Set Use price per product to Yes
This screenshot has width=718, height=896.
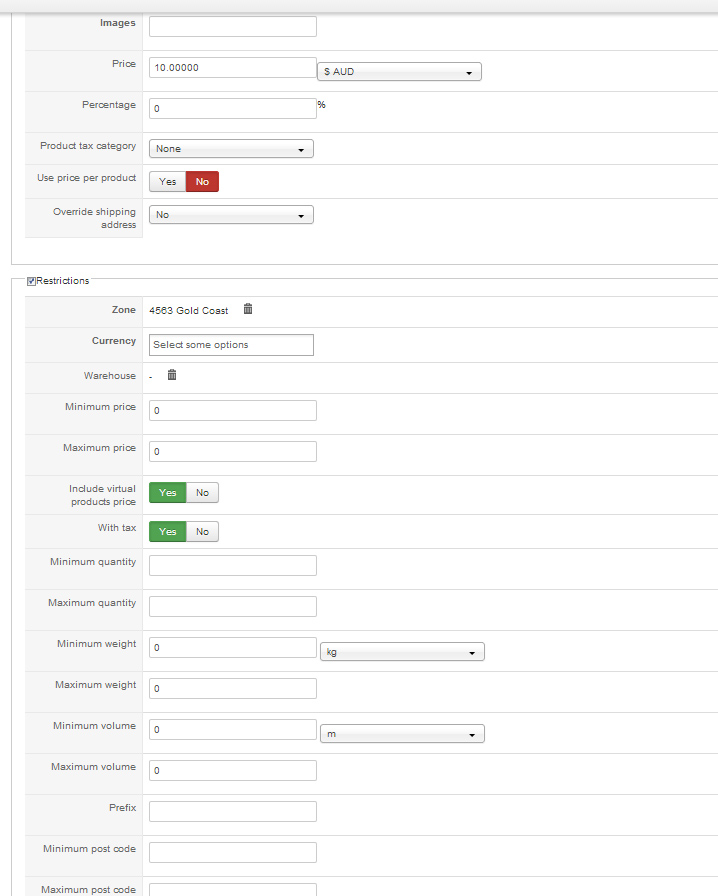coord(167,182)
